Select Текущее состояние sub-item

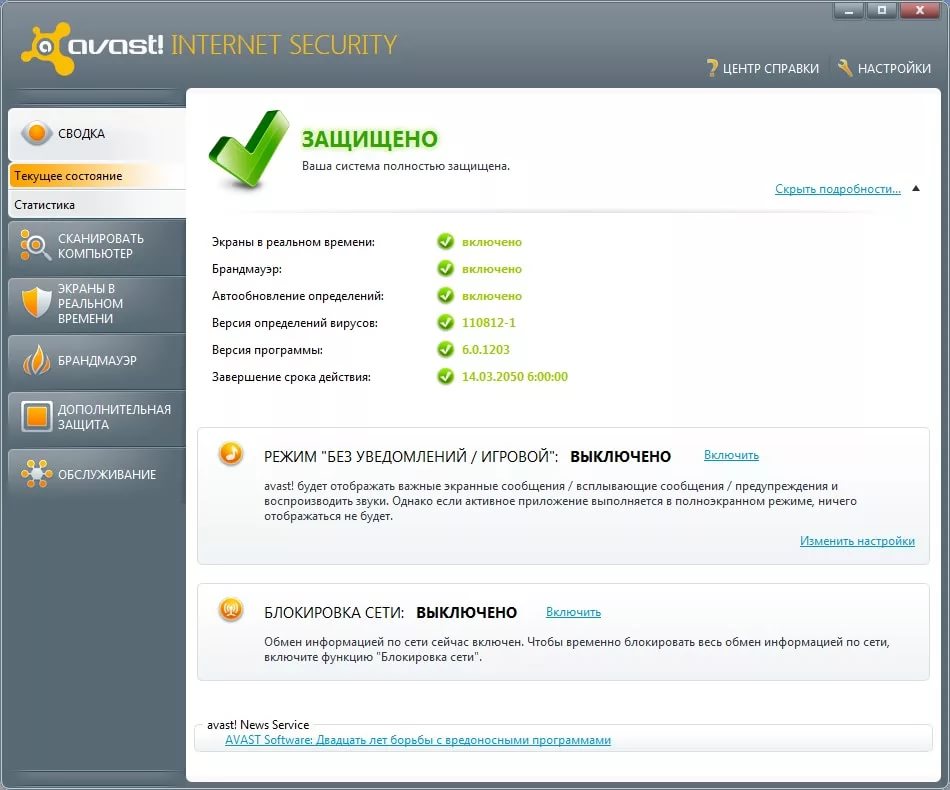click(97, 176)
